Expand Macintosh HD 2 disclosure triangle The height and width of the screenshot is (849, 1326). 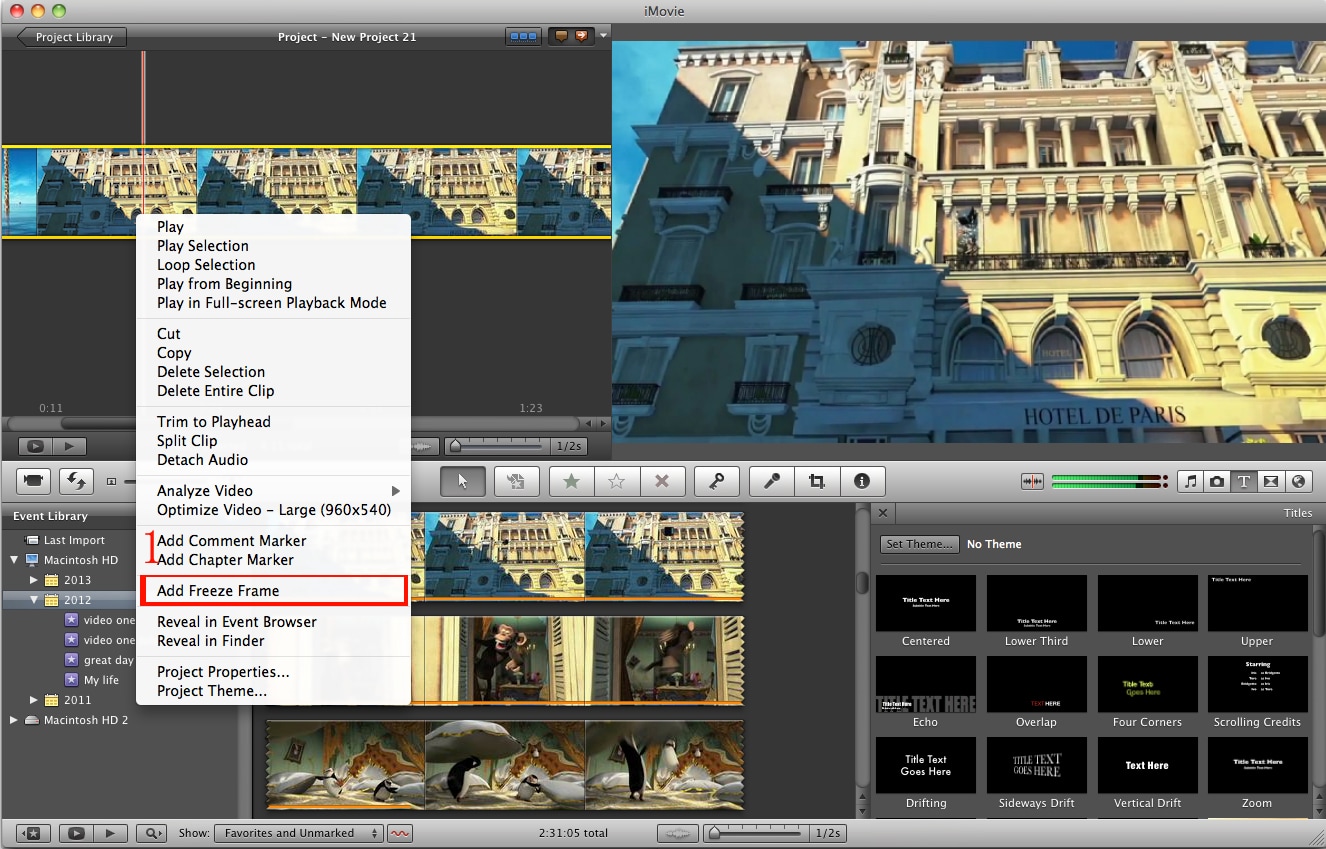tap(14, 720)
